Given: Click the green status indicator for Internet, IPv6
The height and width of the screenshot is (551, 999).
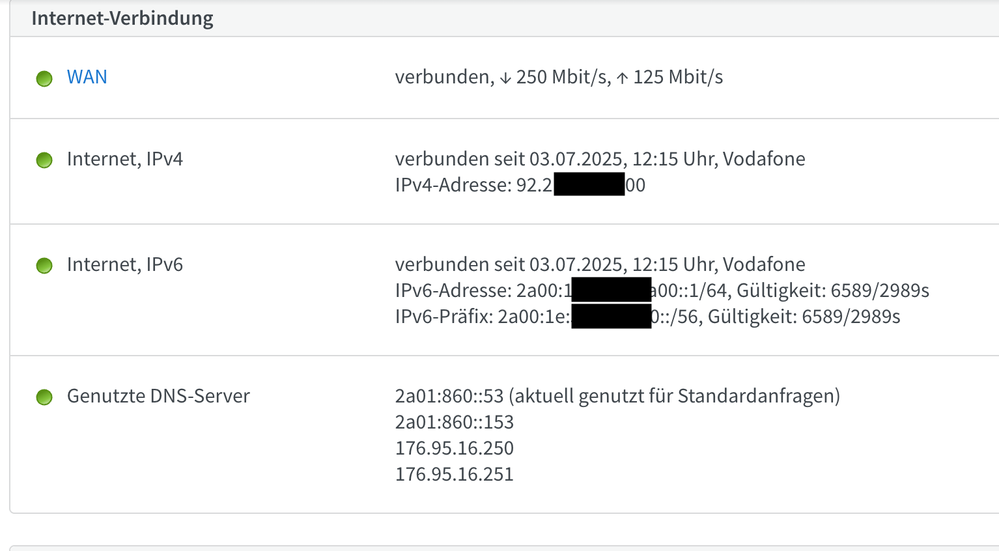Looking at the screenshot, I should [x=44, y=266].
